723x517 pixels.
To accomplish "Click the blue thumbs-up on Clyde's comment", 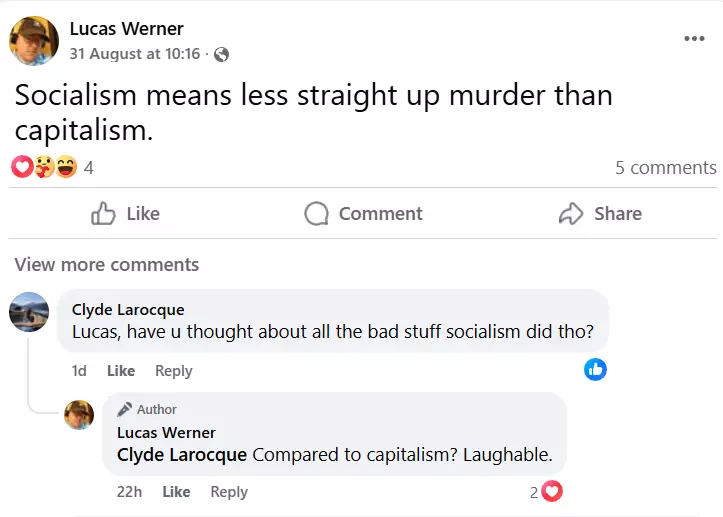I will tap(595, 369).
